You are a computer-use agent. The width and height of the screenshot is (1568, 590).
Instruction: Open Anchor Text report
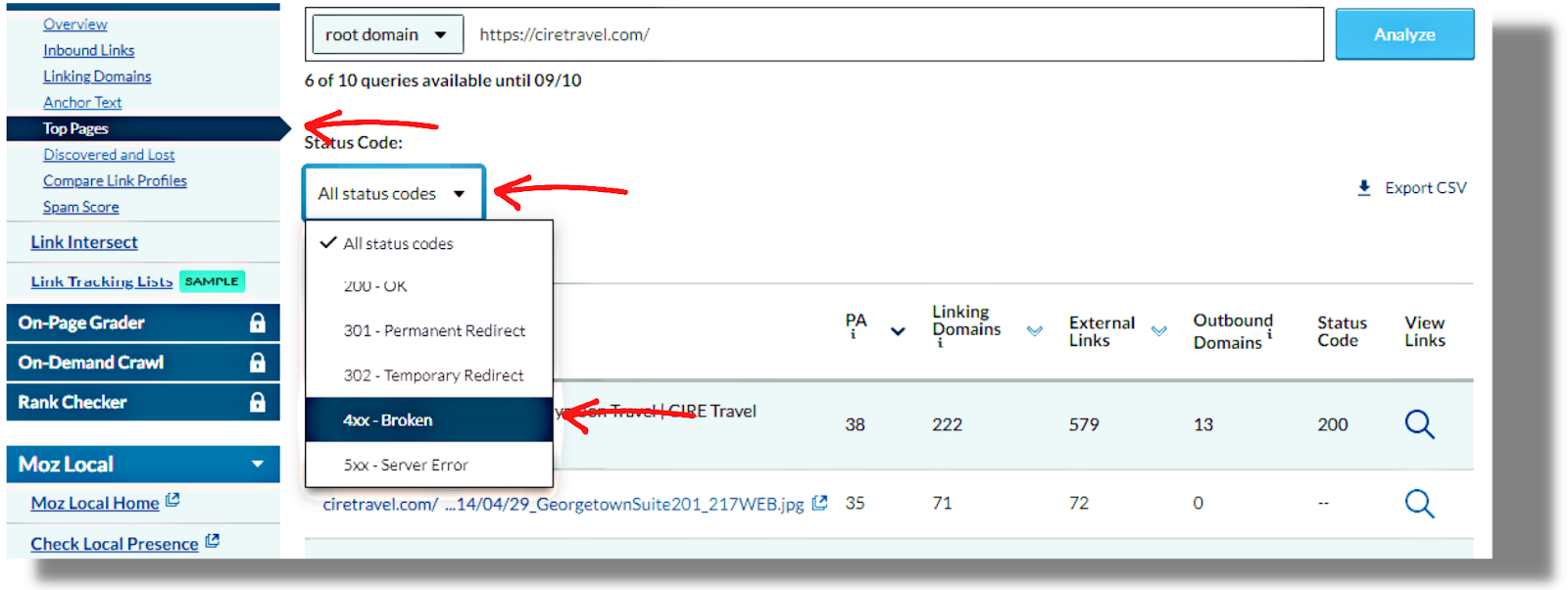pos(82,102)
